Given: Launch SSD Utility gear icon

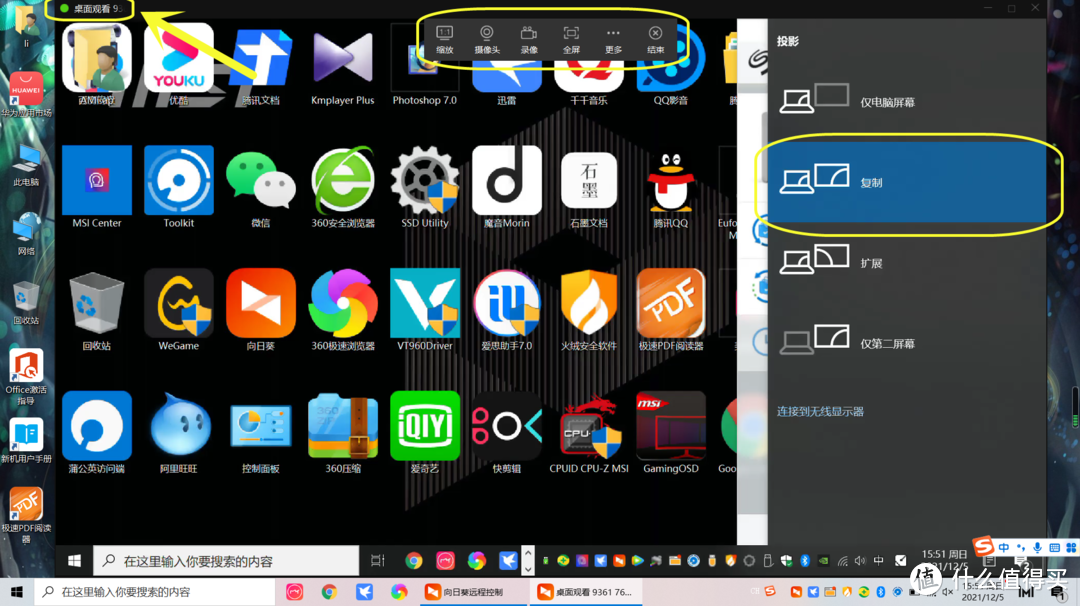Looking at the screenshot, I should coord(424,187).
